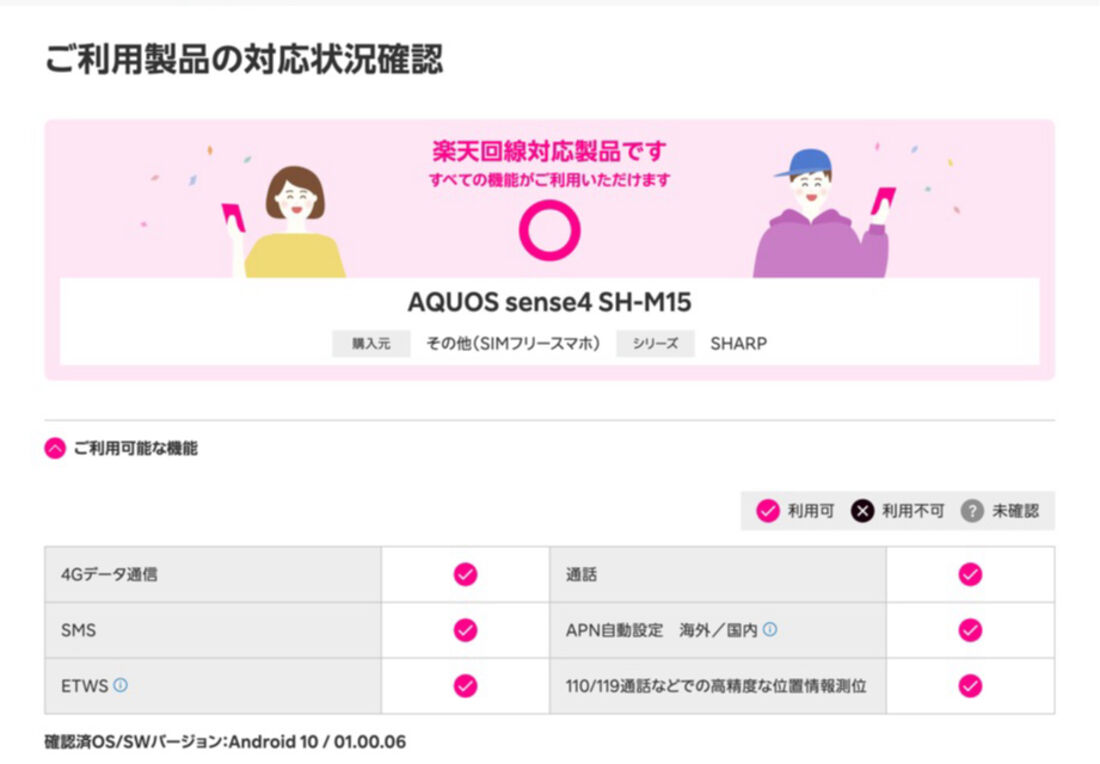Click 110/119通話などでの高精度な位置情報測位 cell
This screenshot has height=764, width=1100.
pos(718,686)
